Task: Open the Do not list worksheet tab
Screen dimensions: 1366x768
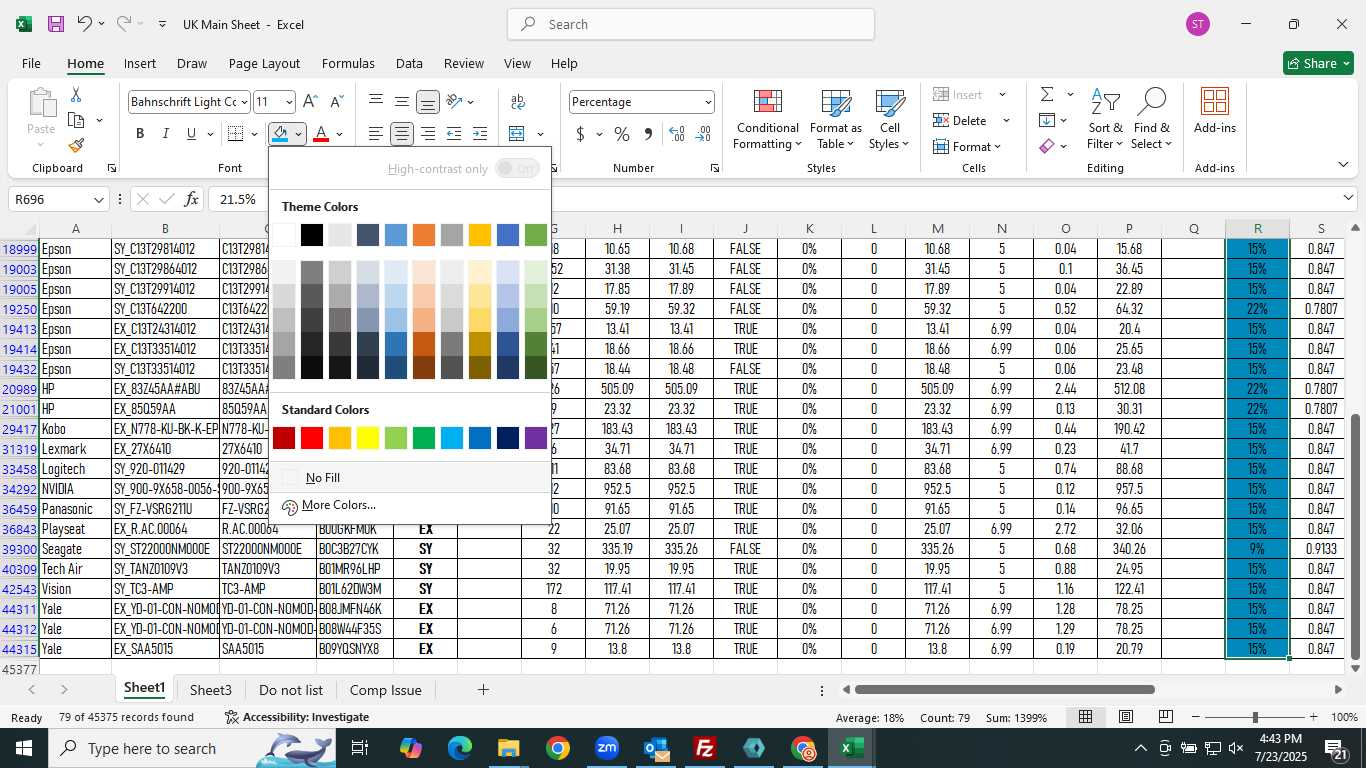Action: [x=291, y=690]
